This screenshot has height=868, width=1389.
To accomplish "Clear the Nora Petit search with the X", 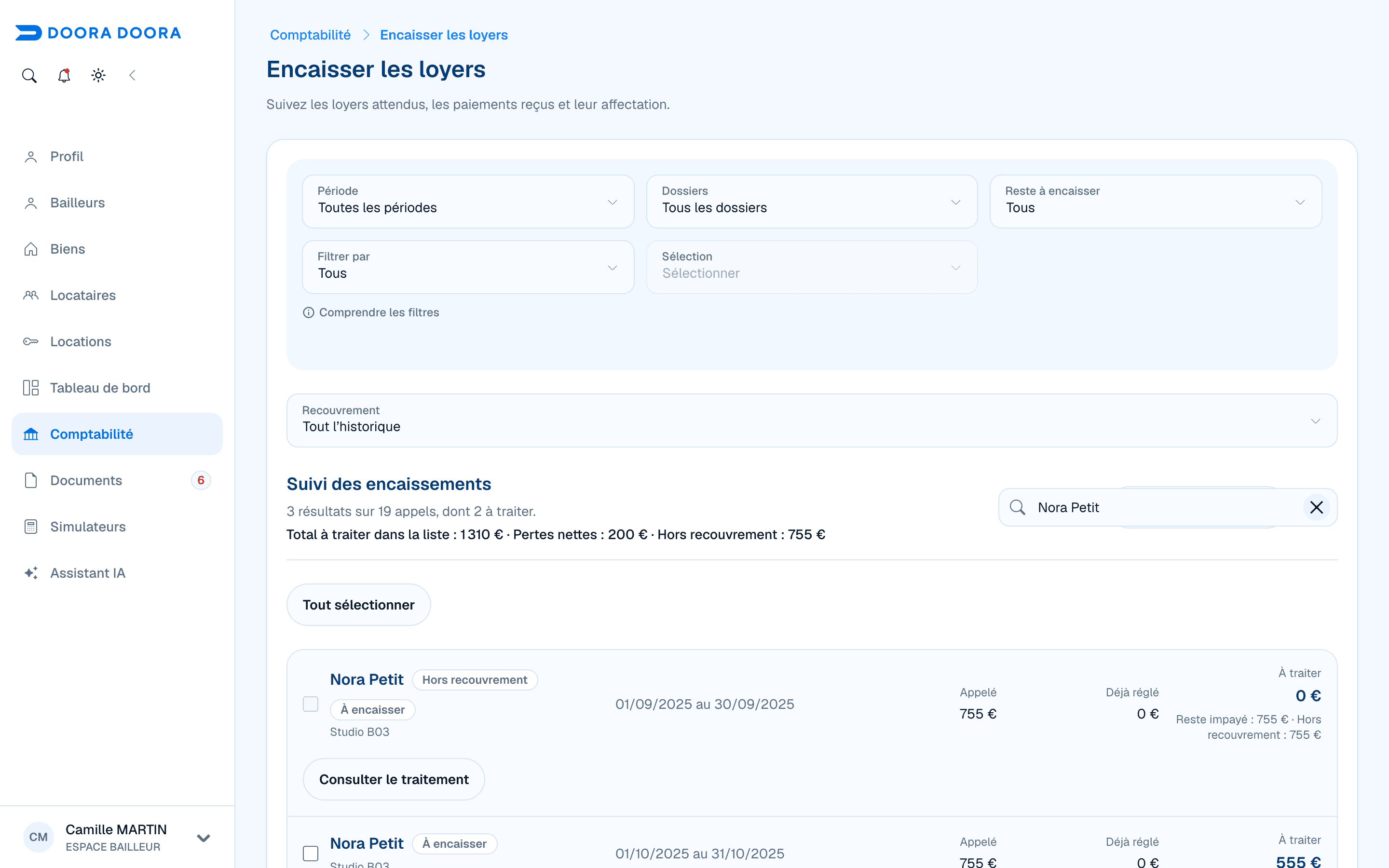I will coord(1317,507).
